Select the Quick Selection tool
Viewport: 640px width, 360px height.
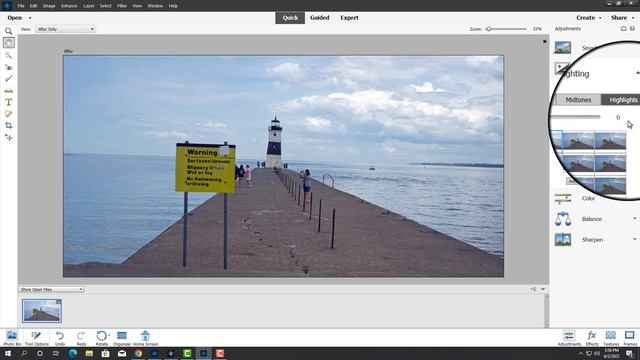pyautogui.click(x=9, y=55)
